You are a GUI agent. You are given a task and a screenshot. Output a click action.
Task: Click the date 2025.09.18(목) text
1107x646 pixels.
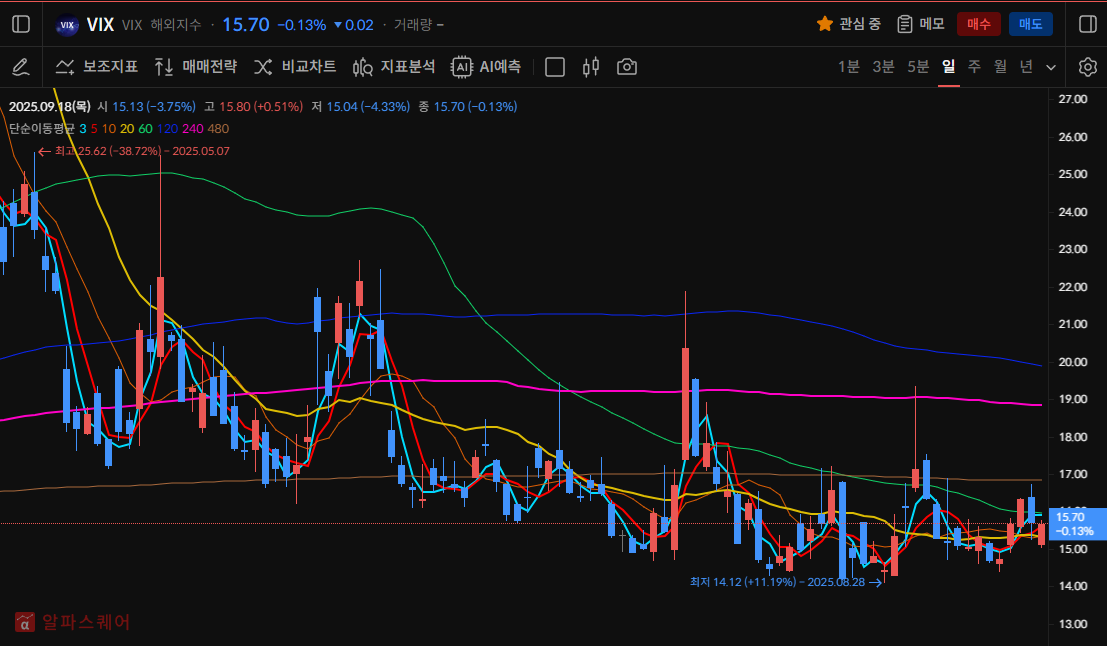[x=49, y=107]
